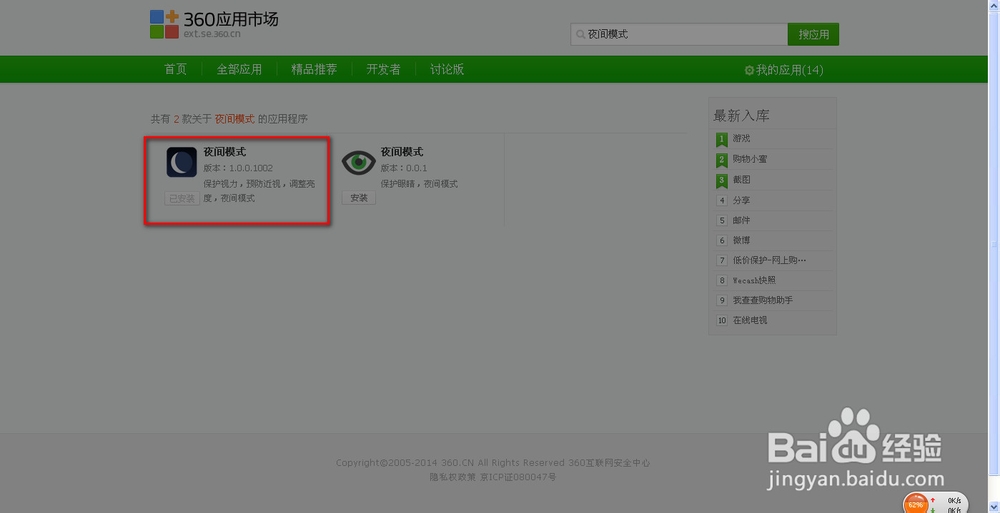Open 邮件 in 最新入库 list
The height and width of the screenshot is (513, 1000).
pos(741,220)
